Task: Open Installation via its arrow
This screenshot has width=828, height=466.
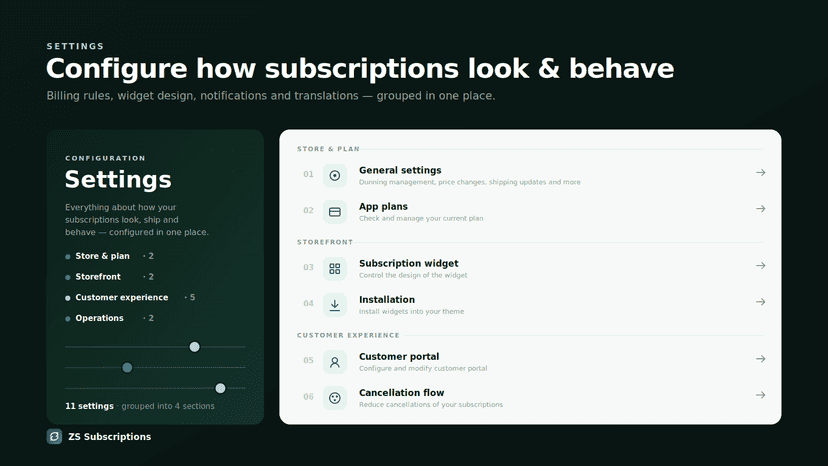Action: coord(760,302)
